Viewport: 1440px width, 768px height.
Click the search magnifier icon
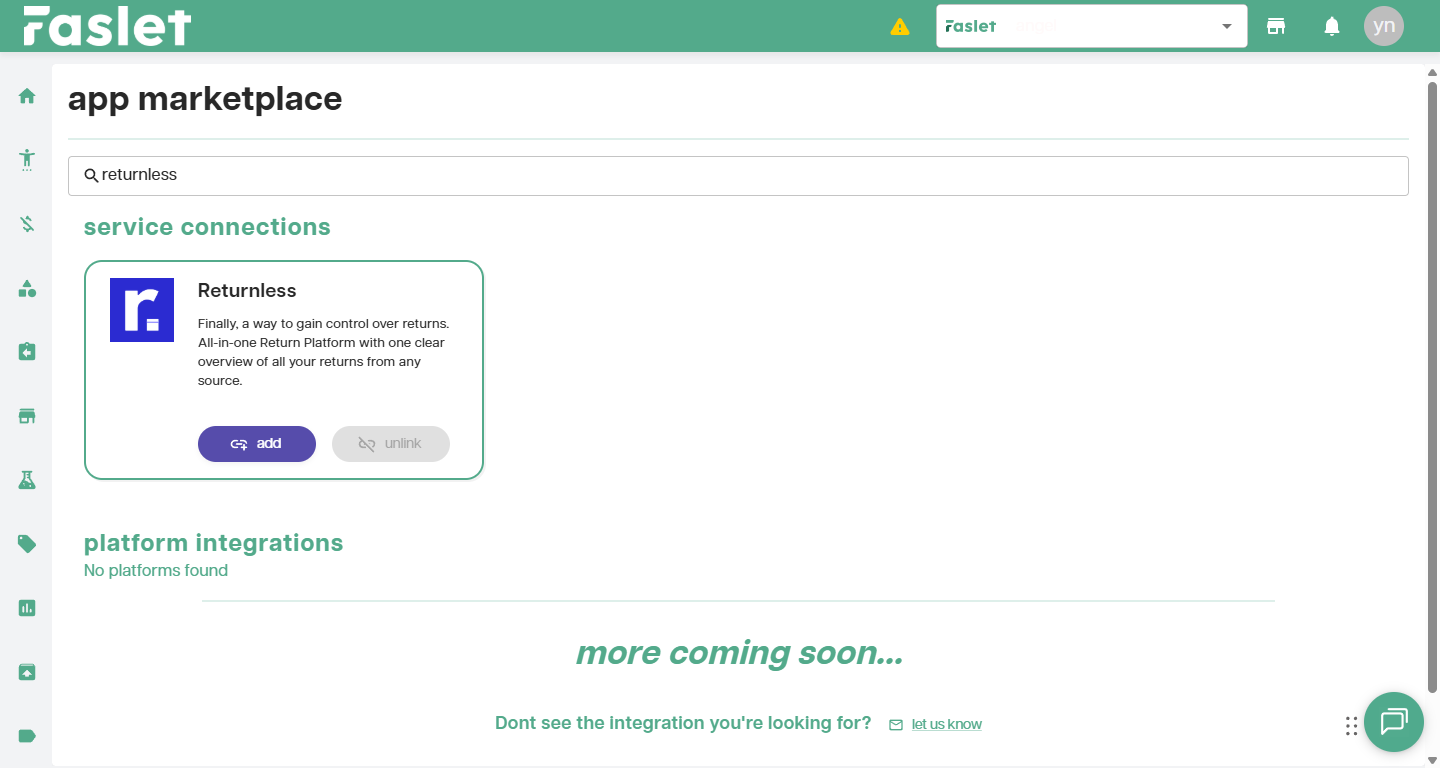point(91,176)
